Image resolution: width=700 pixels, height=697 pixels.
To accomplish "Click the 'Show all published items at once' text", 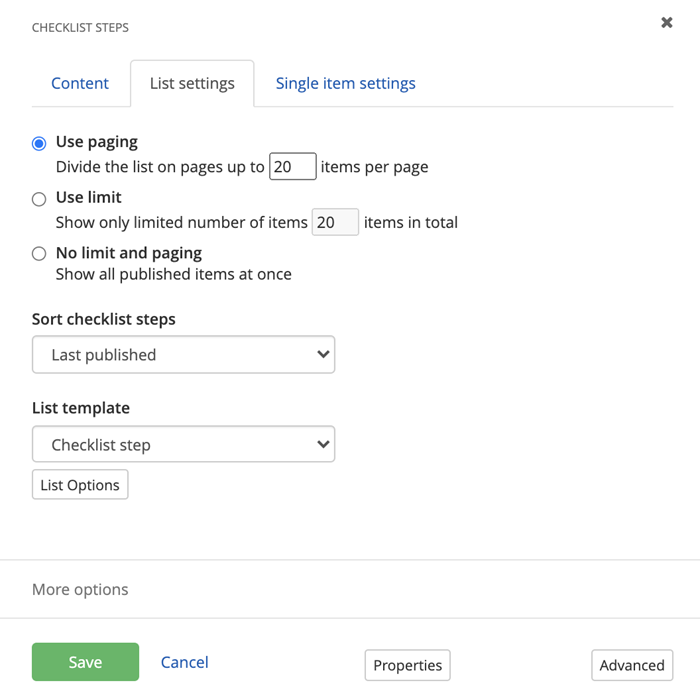I will pyautogui.click(x=174, y=274).
